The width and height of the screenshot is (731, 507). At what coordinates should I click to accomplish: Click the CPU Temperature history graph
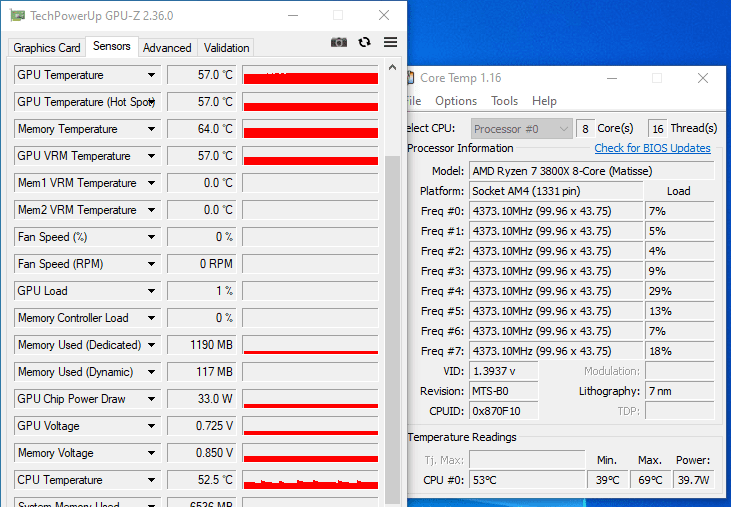tap(310, 480)
